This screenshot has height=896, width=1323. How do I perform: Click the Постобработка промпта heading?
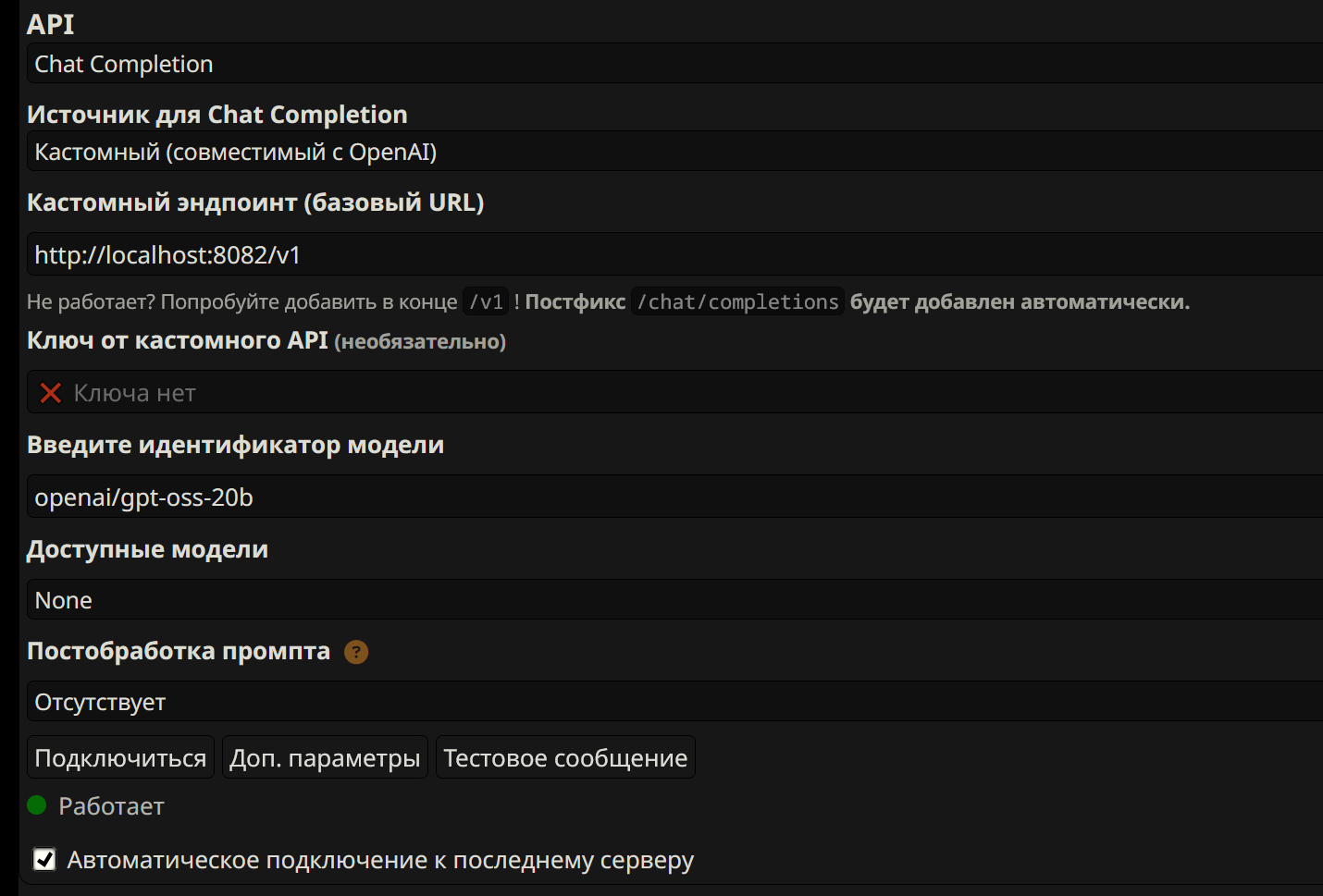coord(179,651)
